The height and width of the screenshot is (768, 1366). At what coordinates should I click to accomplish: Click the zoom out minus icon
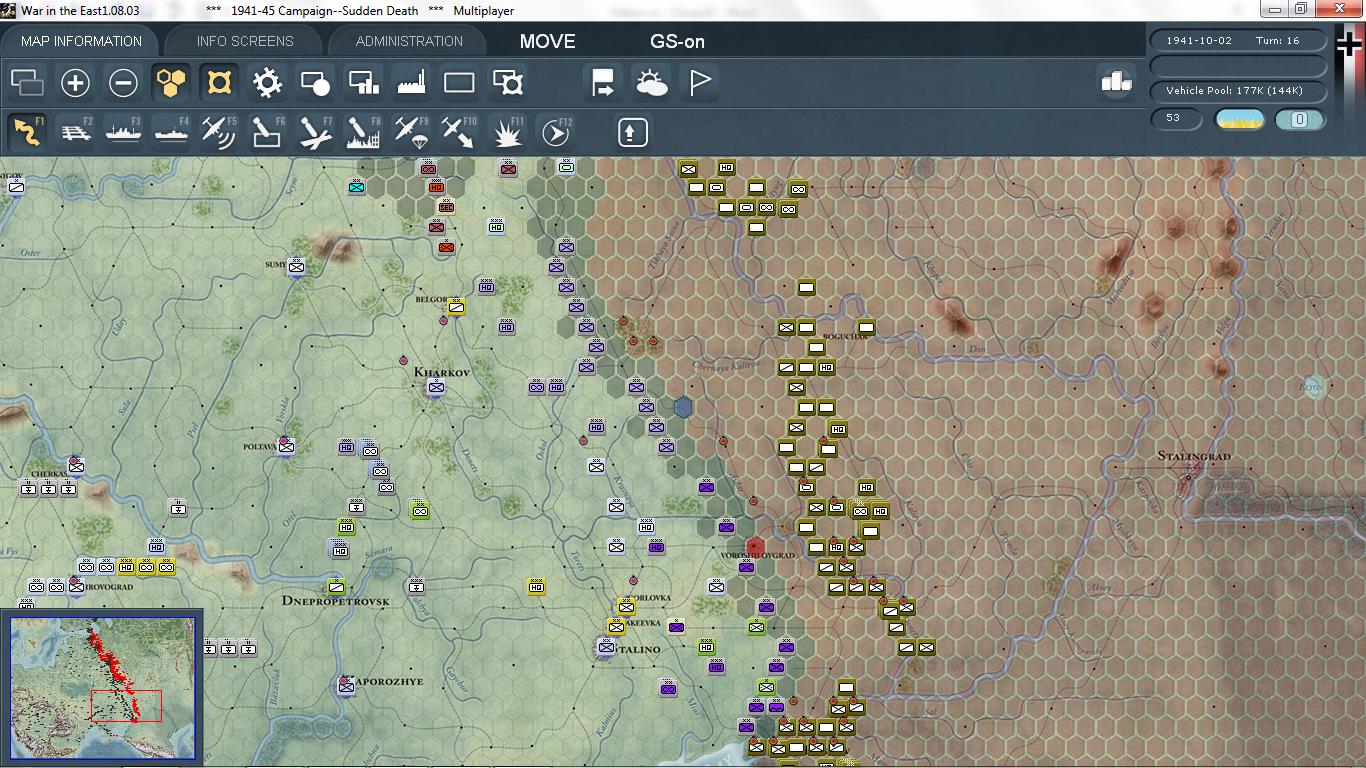123,83
